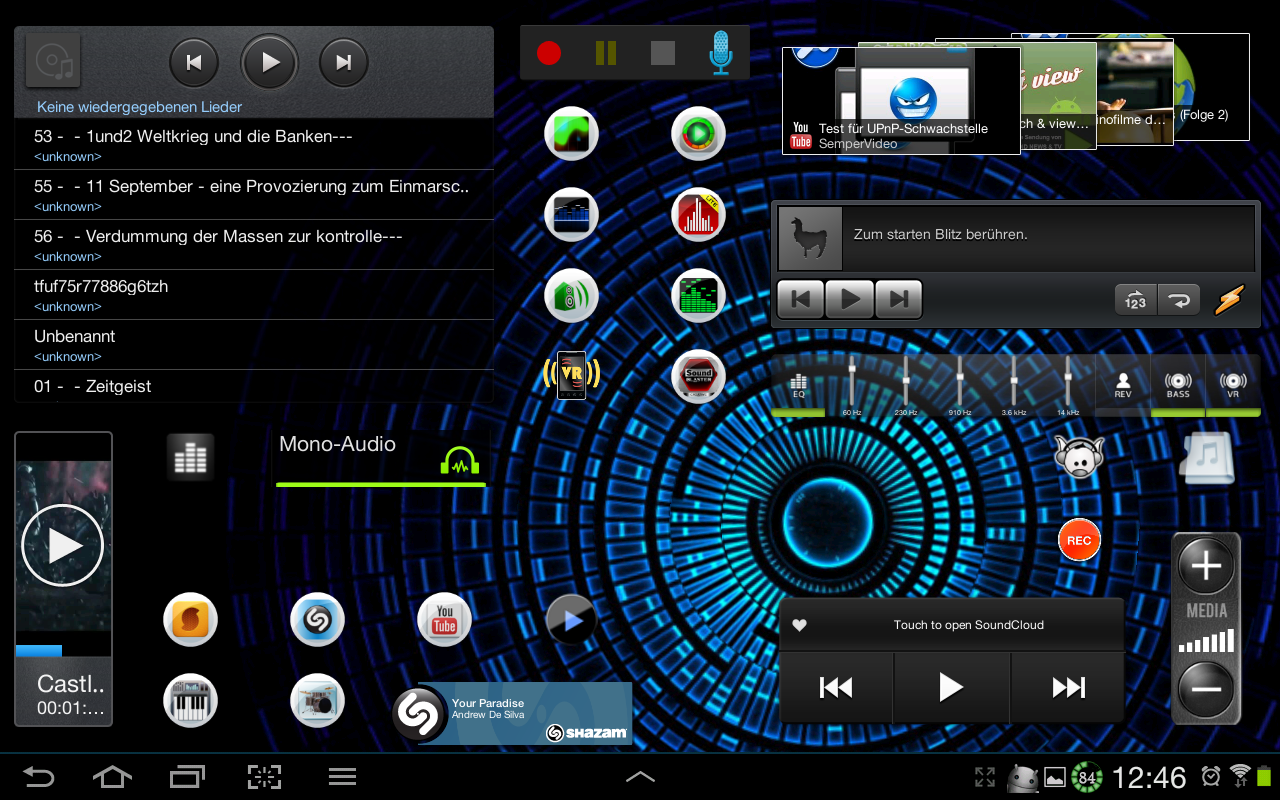Select song '56 - Verdummung der Massen zur kontrolle'
This screenshot has width=1280, height=800.
[x=254, y=244]
